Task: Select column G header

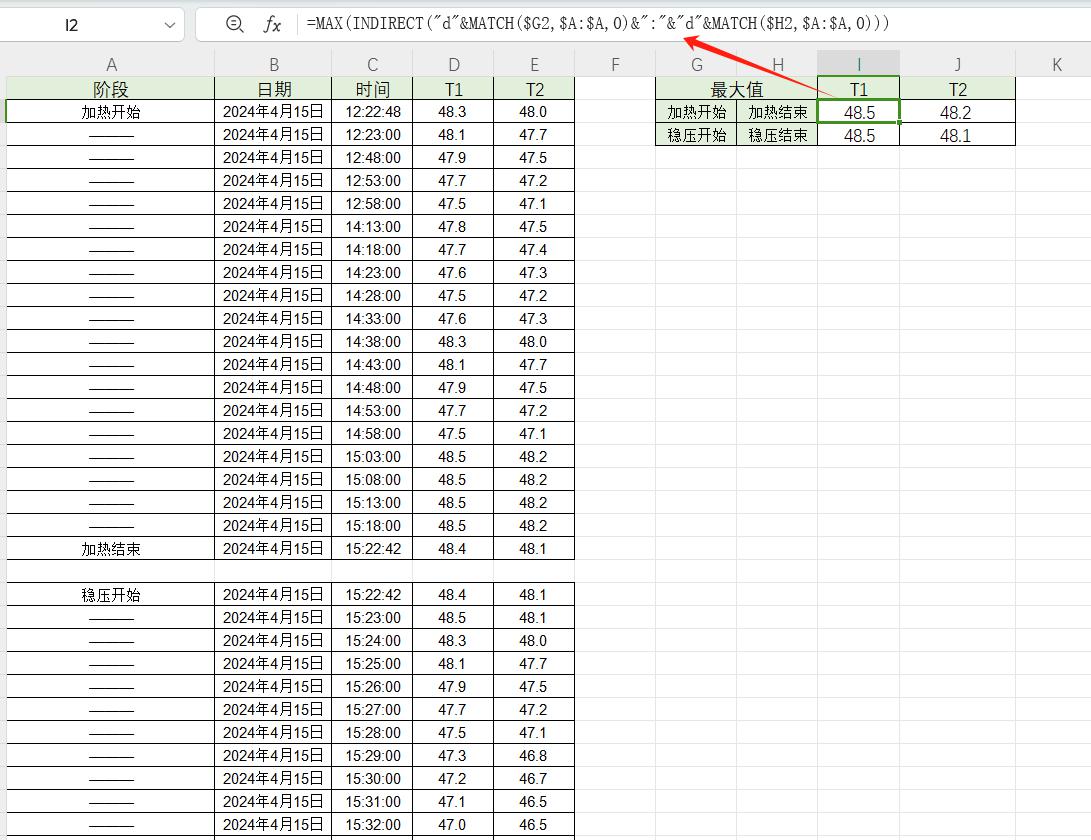Action: click(x=696, y=65)
